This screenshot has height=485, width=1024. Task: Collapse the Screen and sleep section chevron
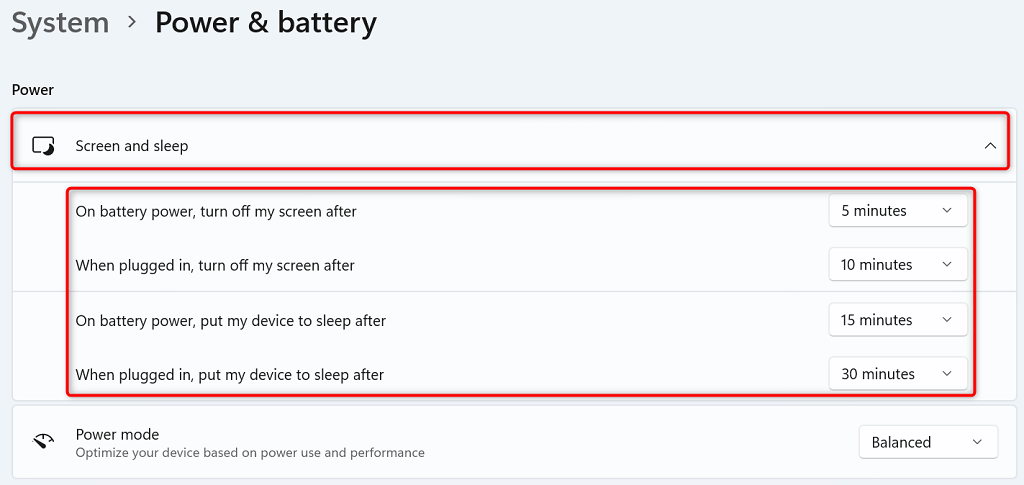click(990, 146)
